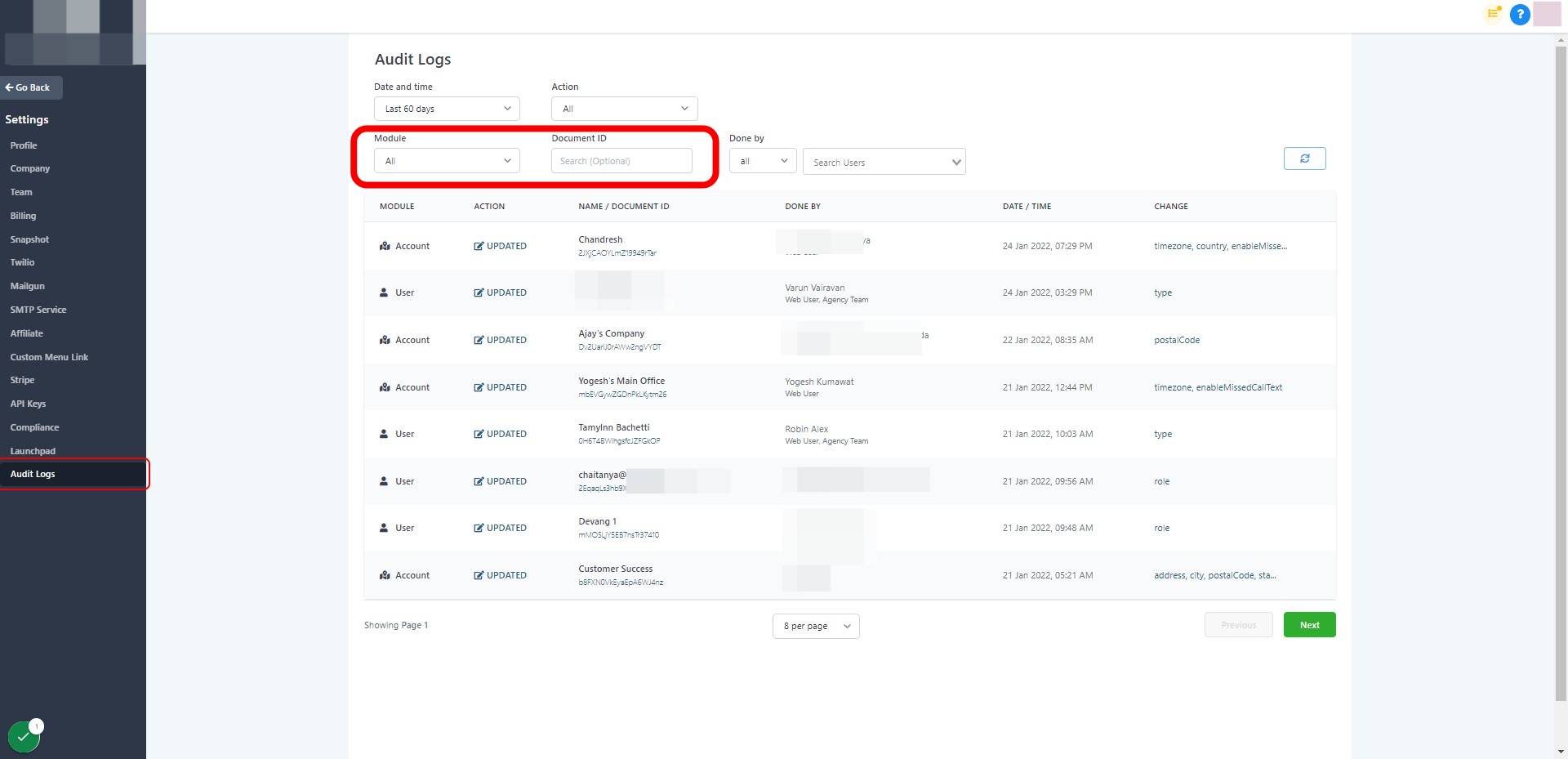
Task: Expand Date and time Last 60 days dropdown
Action: click(447, 109)
